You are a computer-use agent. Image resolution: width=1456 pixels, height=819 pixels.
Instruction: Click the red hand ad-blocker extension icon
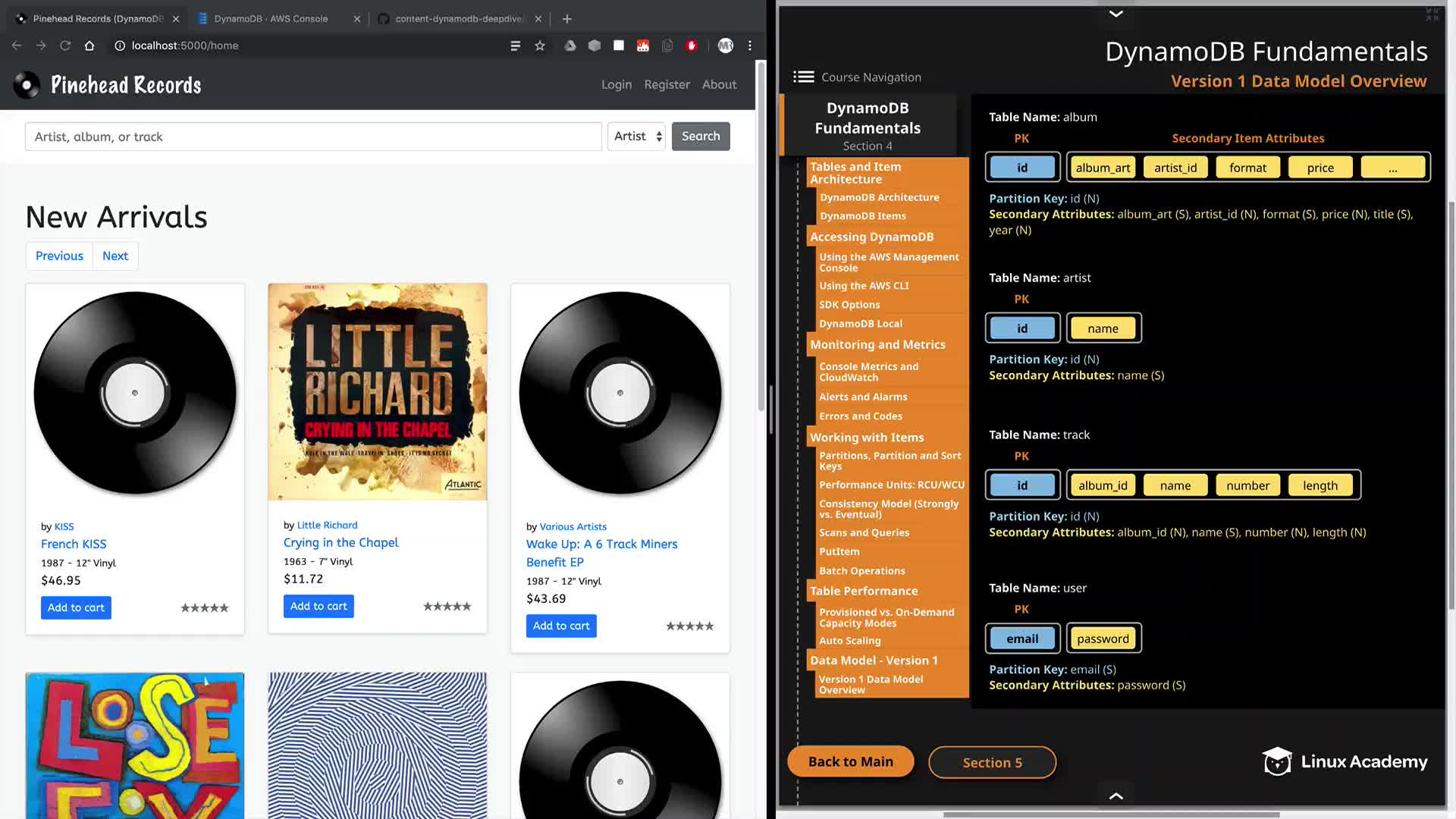click(691, 45)
